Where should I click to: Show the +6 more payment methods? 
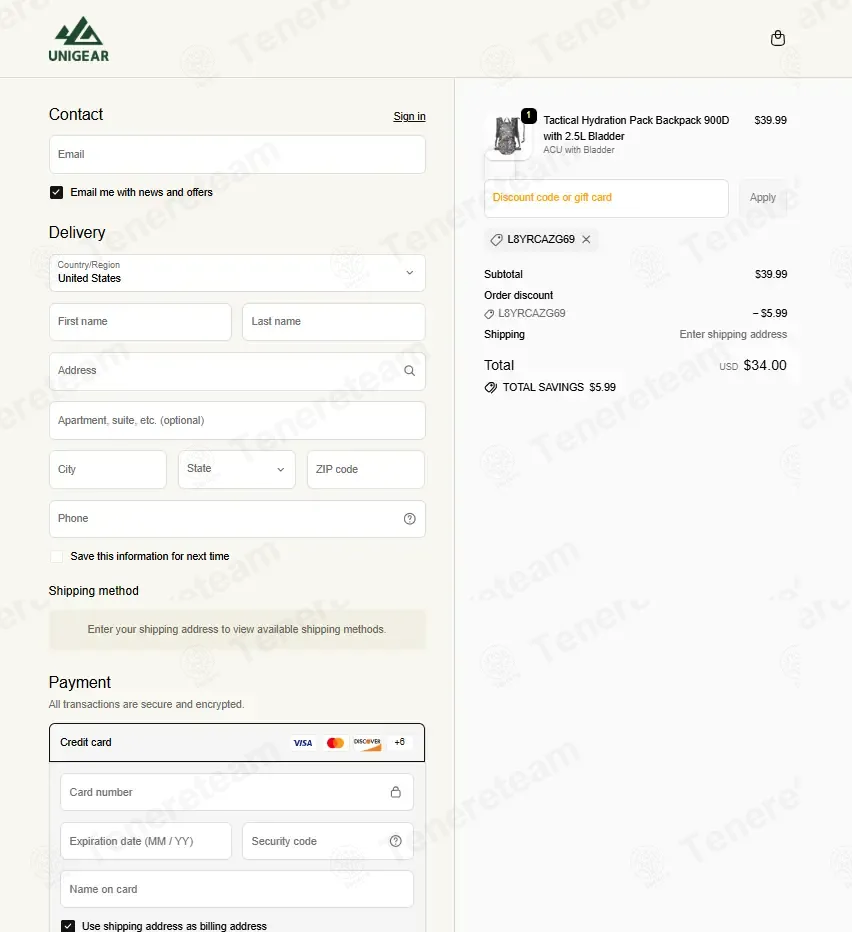click(x=400, y=742)
